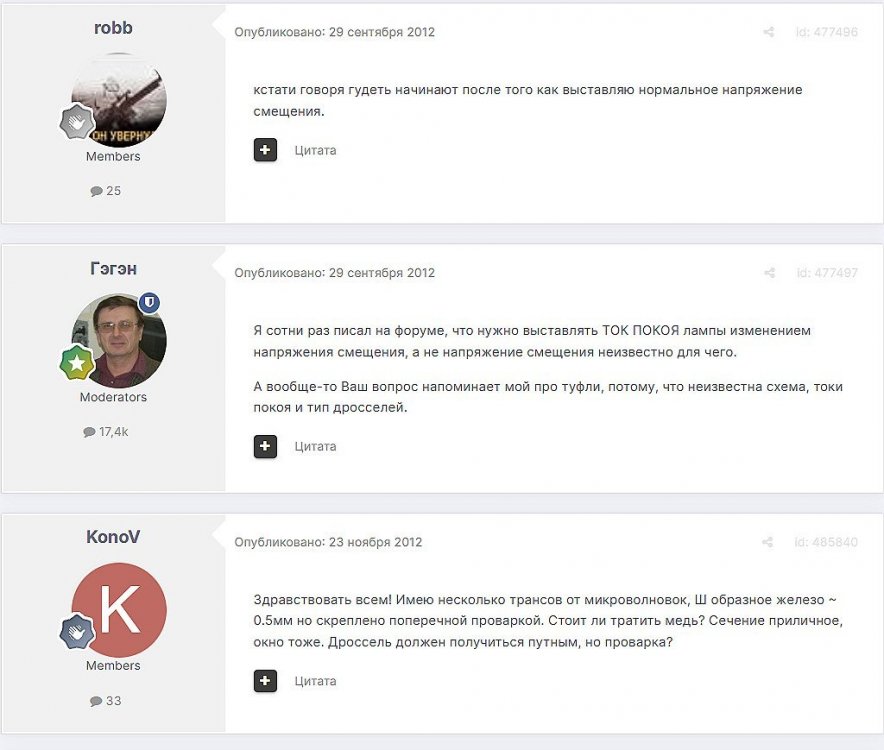Click Гэгэн's green star rank badge
Image resolution: width=884 pixels, height=750 pixels.
point(77,363)
